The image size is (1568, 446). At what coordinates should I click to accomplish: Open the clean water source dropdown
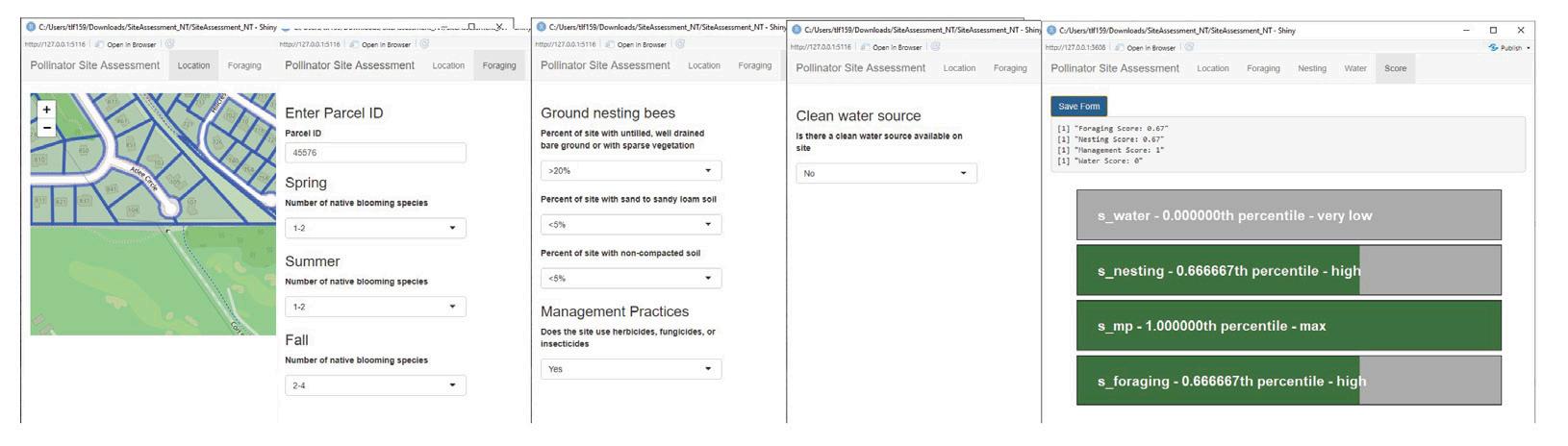886,174
